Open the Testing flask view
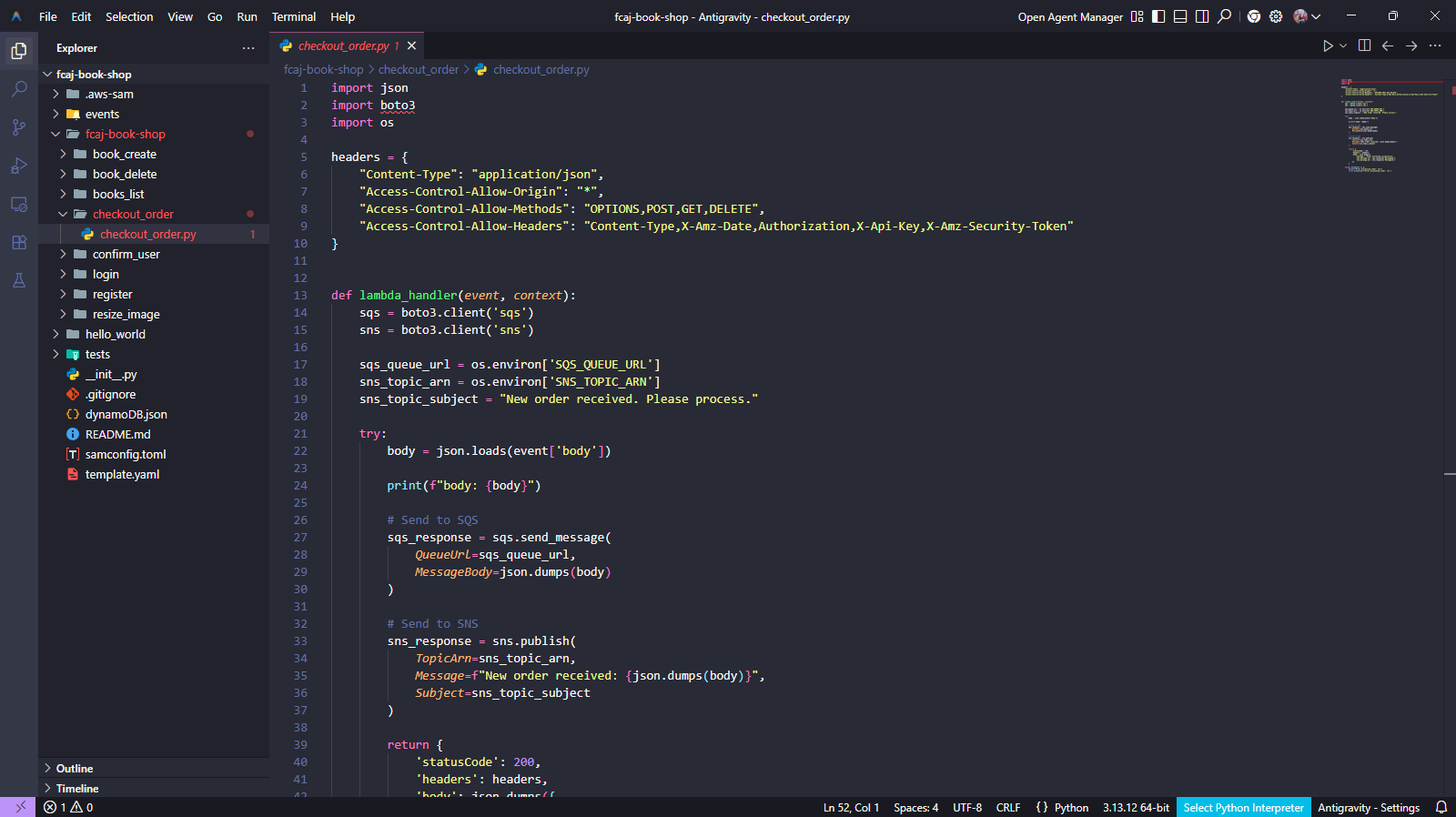This screenshot has height=817, width=1456. pos(19,280)
